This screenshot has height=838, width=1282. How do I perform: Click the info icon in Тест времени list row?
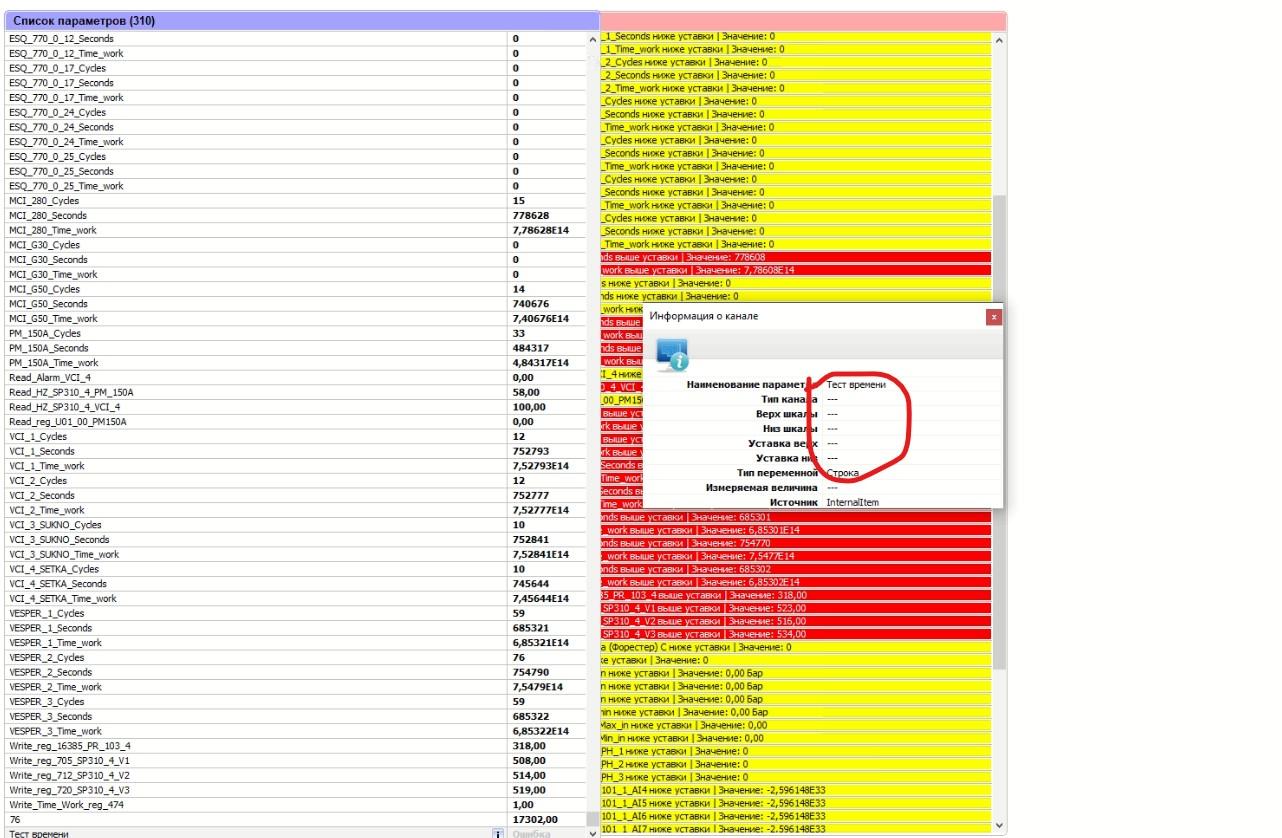click(498, 833)
